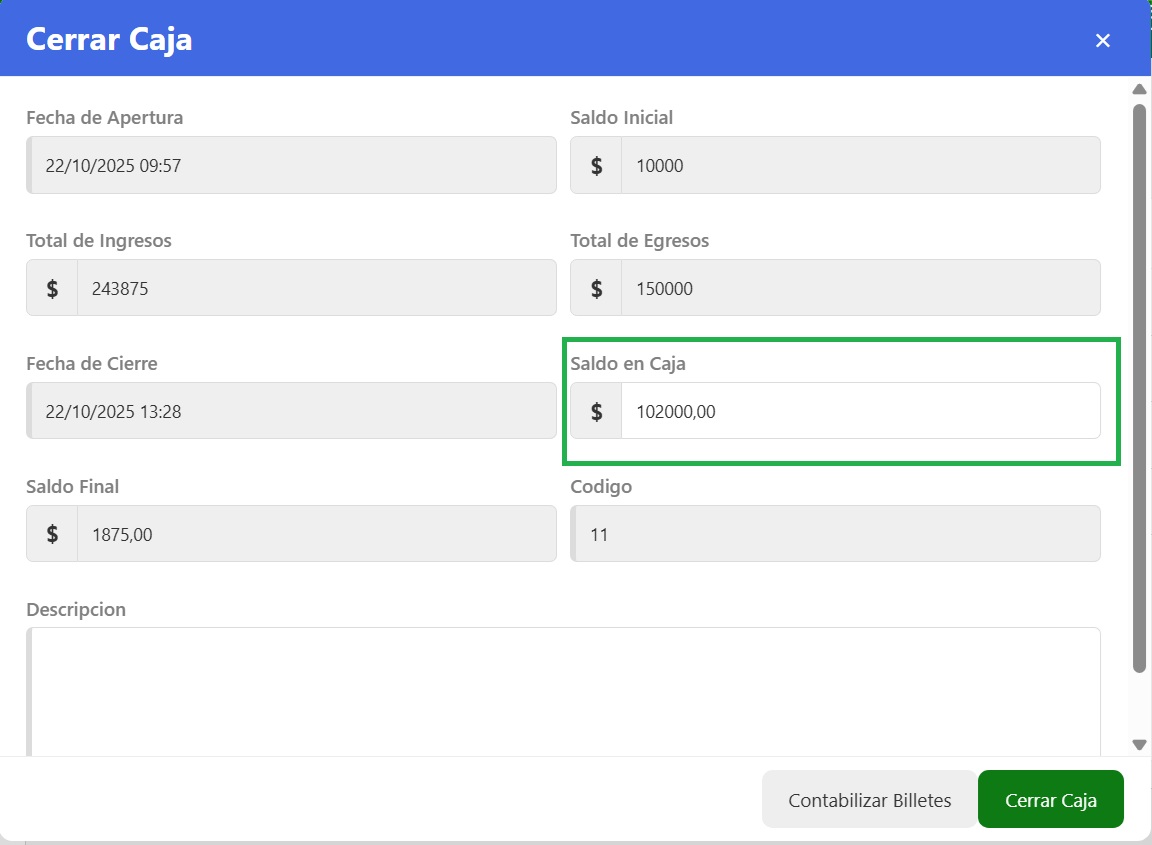This screenshot has width=1152, height=845.
Task: Focus the Saldo en Caja amount field
Action: 860,411
